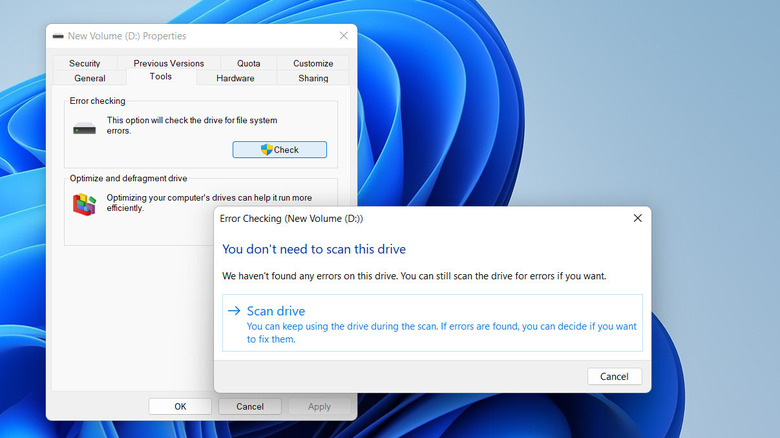
Task: Click the New Volume (D:) Properties title
Action: pyautogui.click(x=127, y=36)
